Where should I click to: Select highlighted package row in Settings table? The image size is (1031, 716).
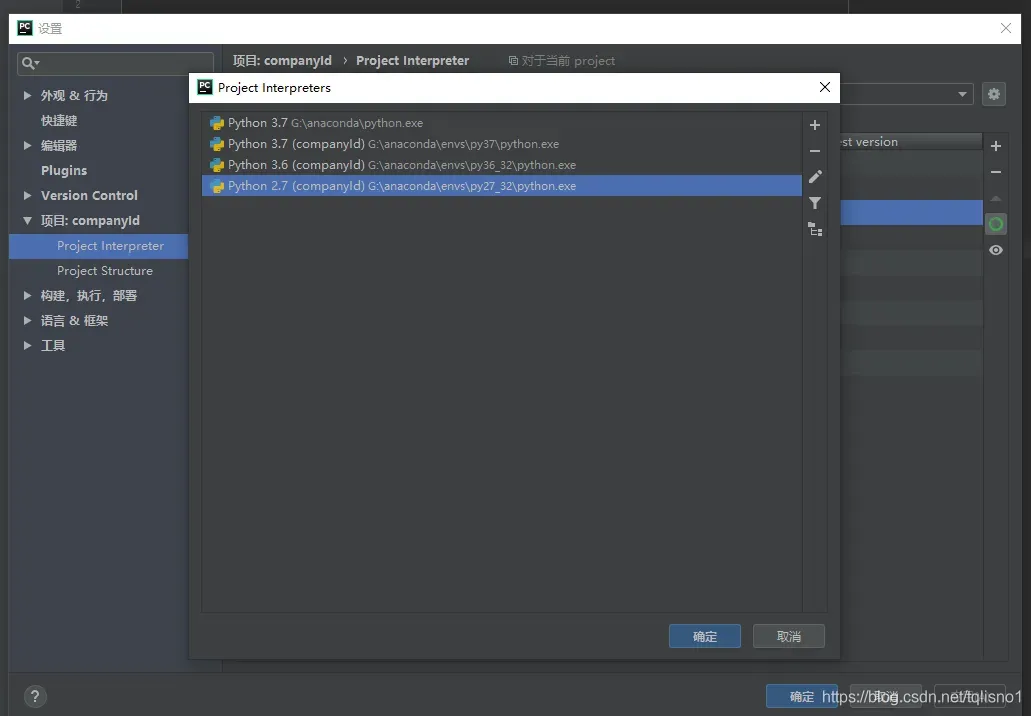click(911, 212)
